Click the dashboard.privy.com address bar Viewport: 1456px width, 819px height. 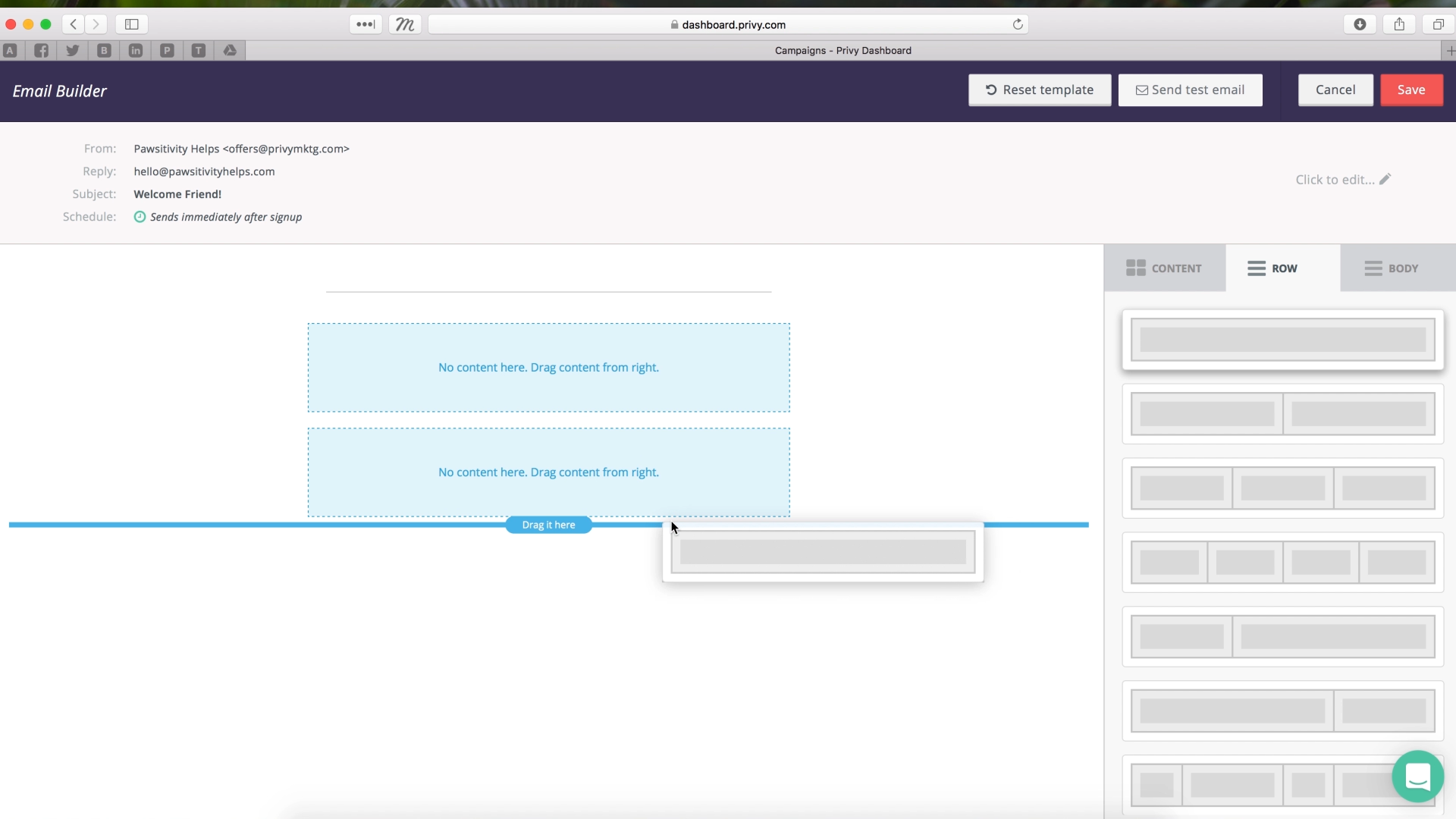pyautogui.click(x=728, y=24)
